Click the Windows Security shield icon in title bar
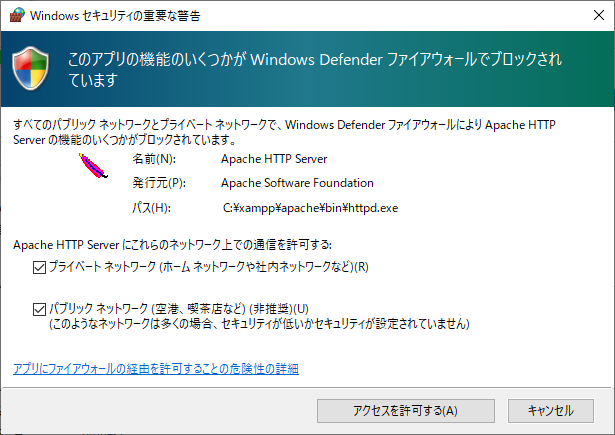This screenshot has height=435, width=615. (x=15, y=16)
